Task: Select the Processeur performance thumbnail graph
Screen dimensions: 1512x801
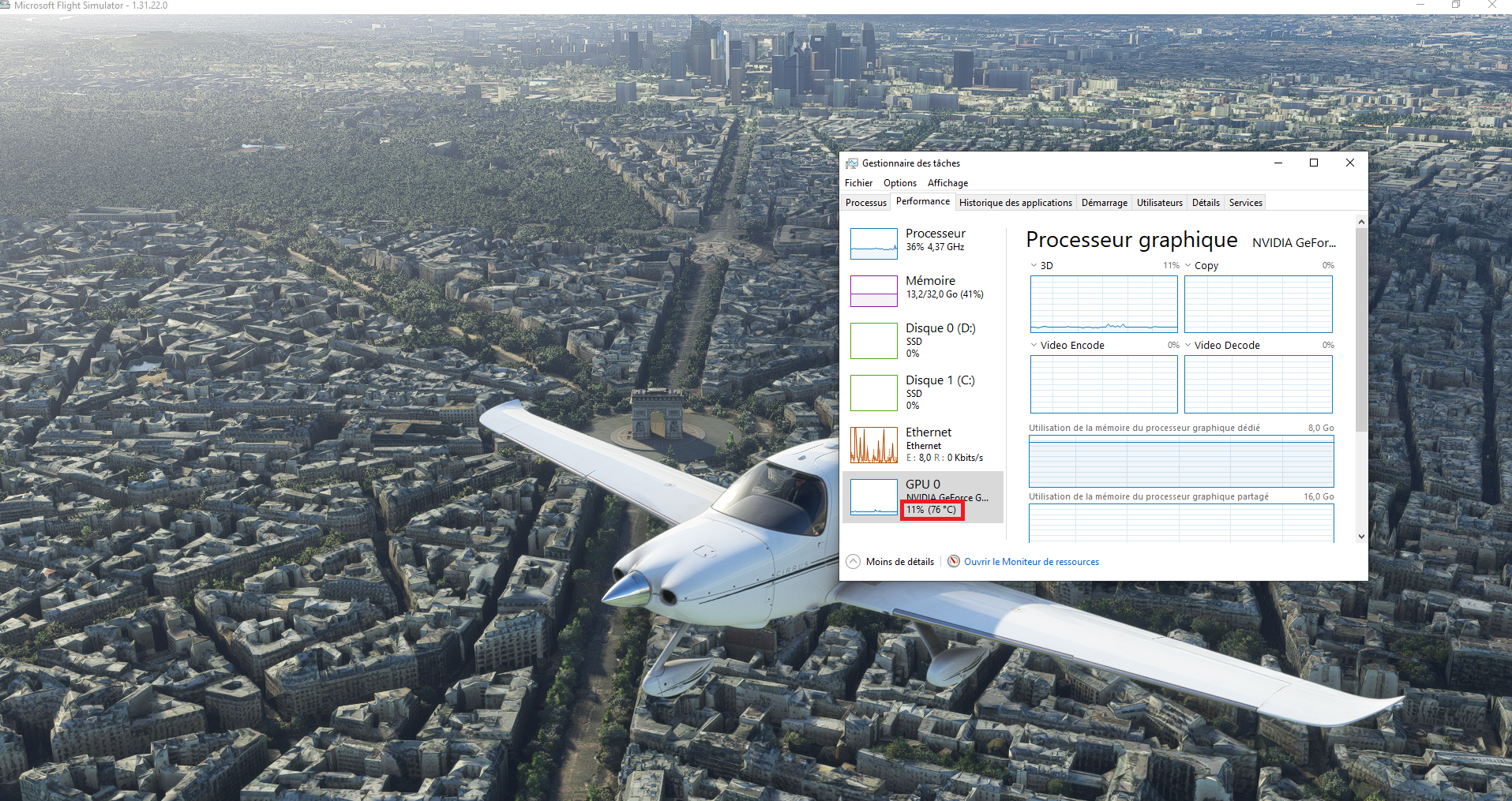Action: coord(873,244)
